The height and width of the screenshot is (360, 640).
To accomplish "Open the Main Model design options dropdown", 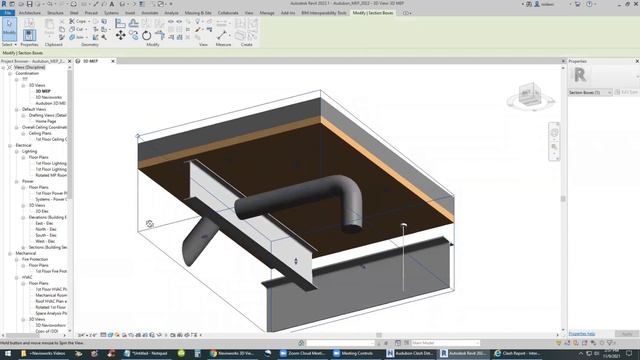I will (x=445, y=343).
